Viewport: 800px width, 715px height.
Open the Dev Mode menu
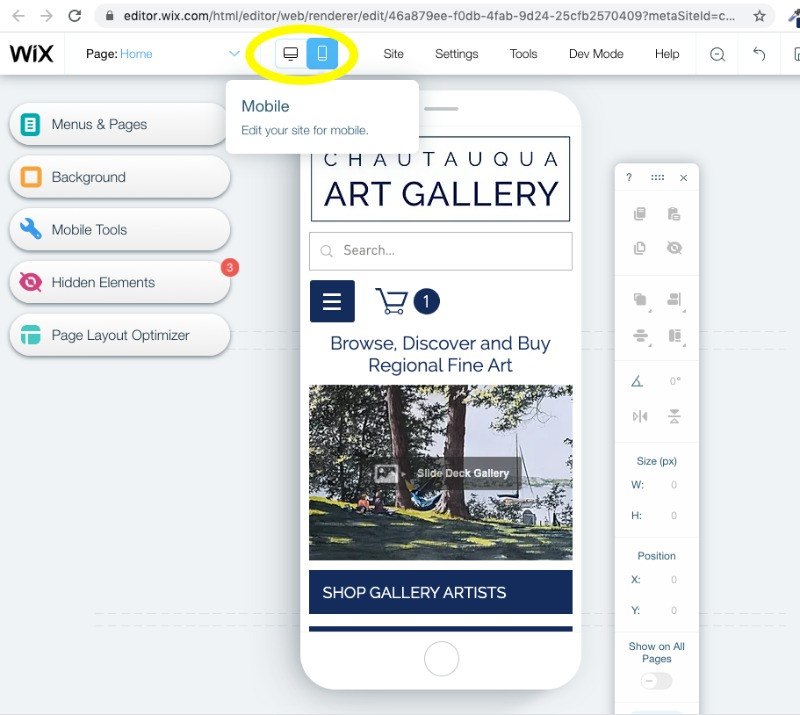(596, 54)
